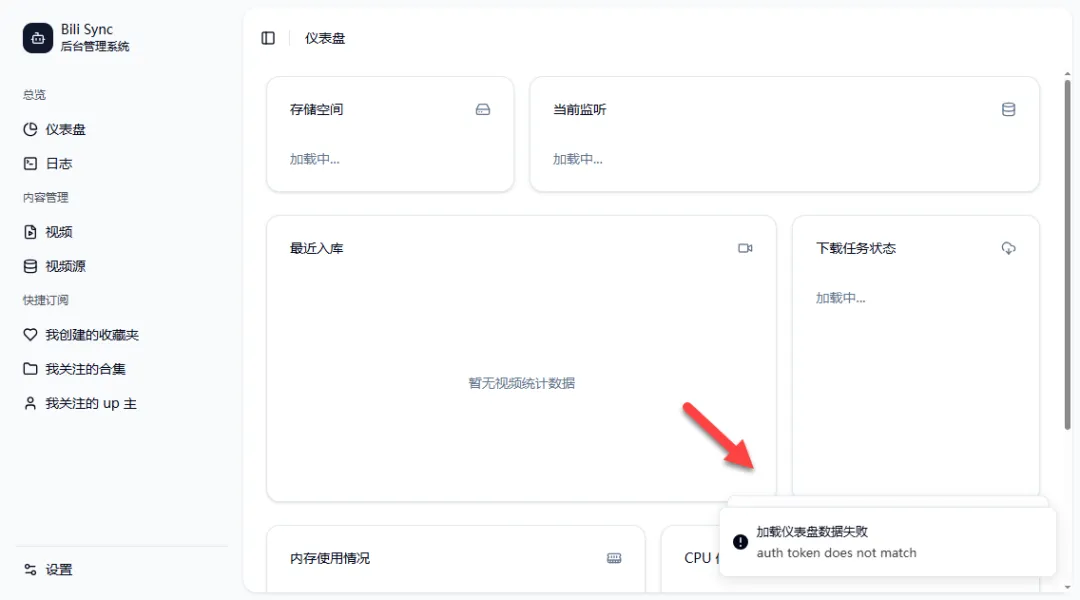Click the vertical page scrollbar thumb

click(1067, 255)
